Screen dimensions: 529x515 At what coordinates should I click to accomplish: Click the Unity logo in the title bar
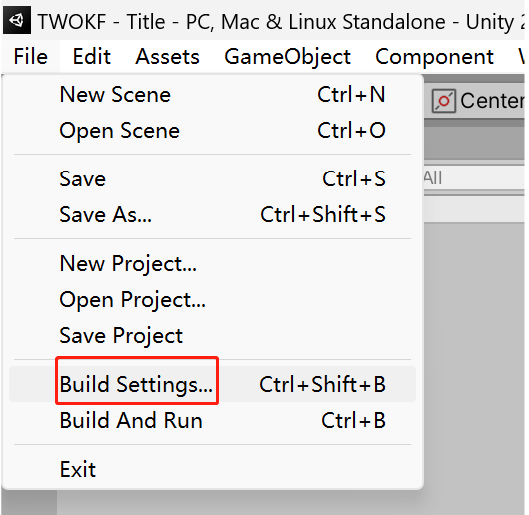pyautogui.click(x=17, y=20)
